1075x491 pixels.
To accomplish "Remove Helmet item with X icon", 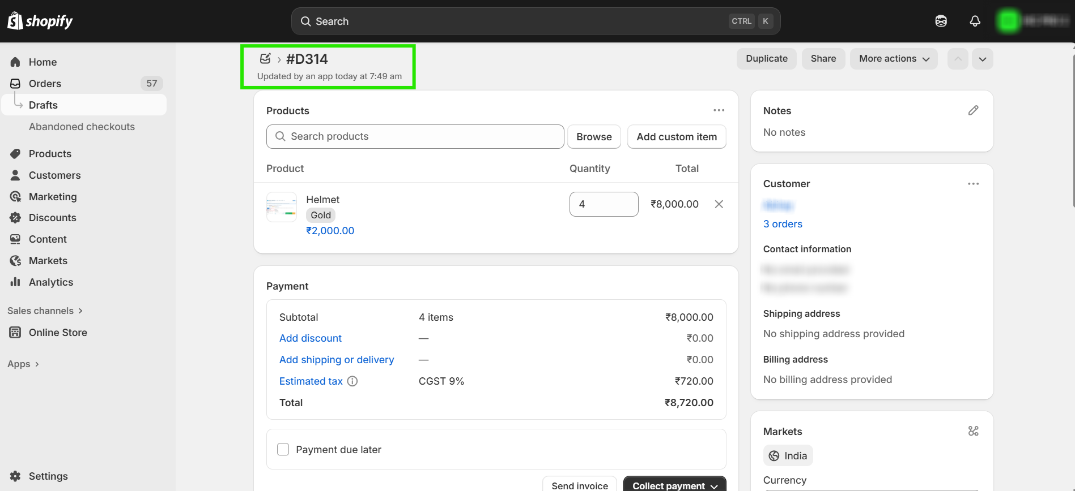I will pos(718,204).
